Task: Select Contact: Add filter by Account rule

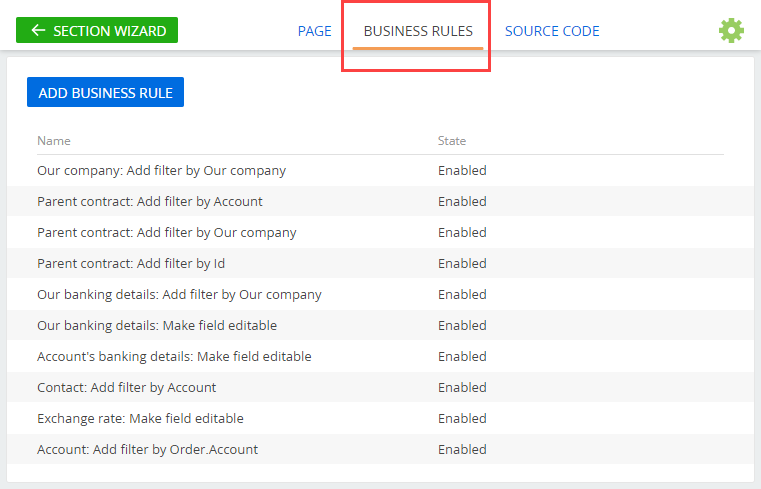Action: 380,388
